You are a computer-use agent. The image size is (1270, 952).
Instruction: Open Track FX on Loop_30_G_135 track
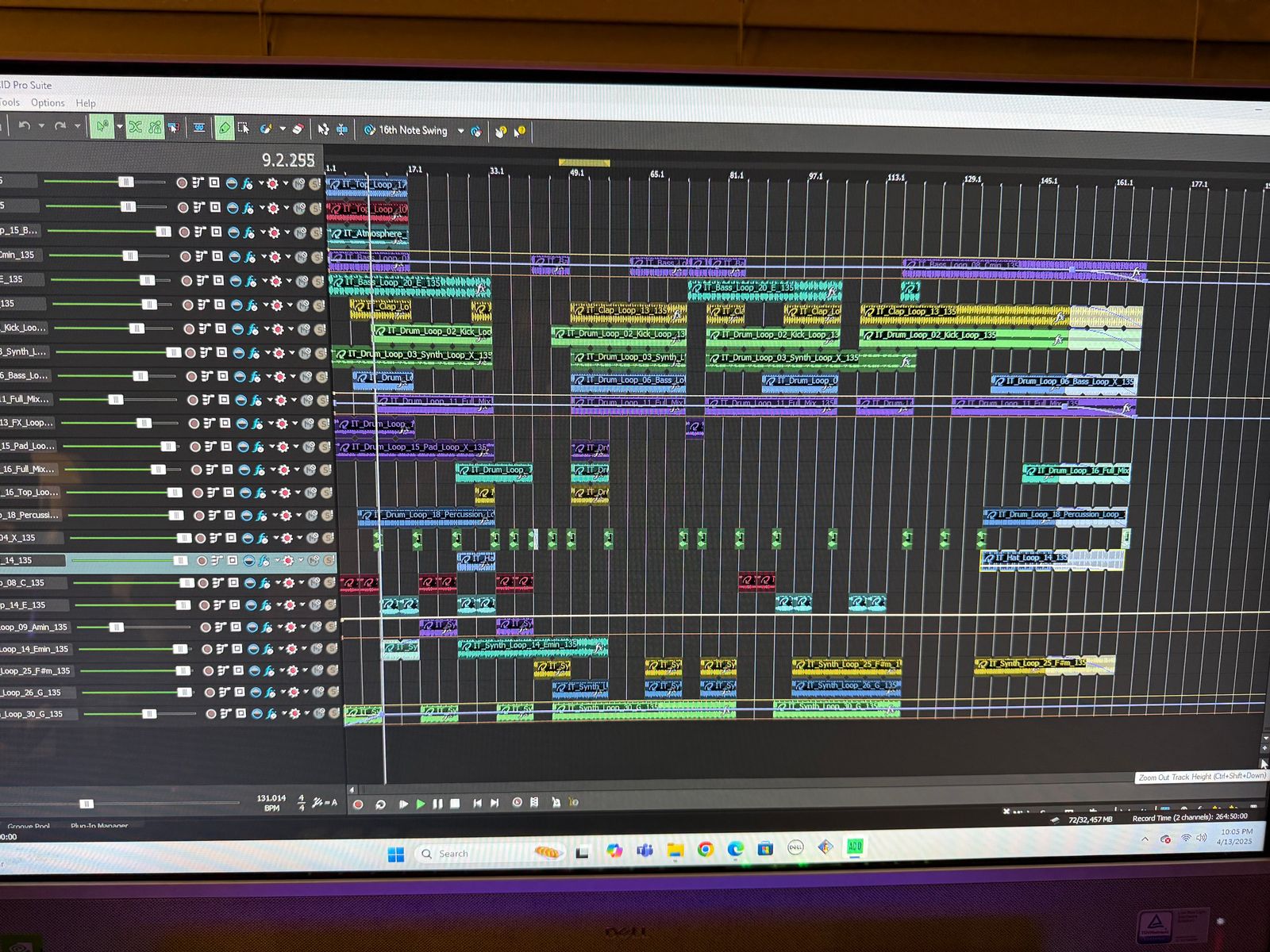pyautogui.click(x=271, y=714)
